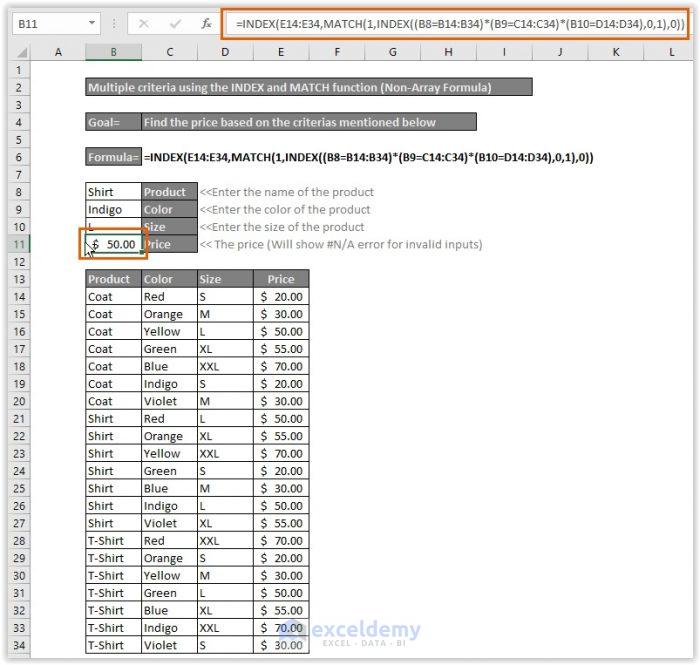Click cell C15 containing Orange
Screen dimensions: 700x665
point(169,314)
